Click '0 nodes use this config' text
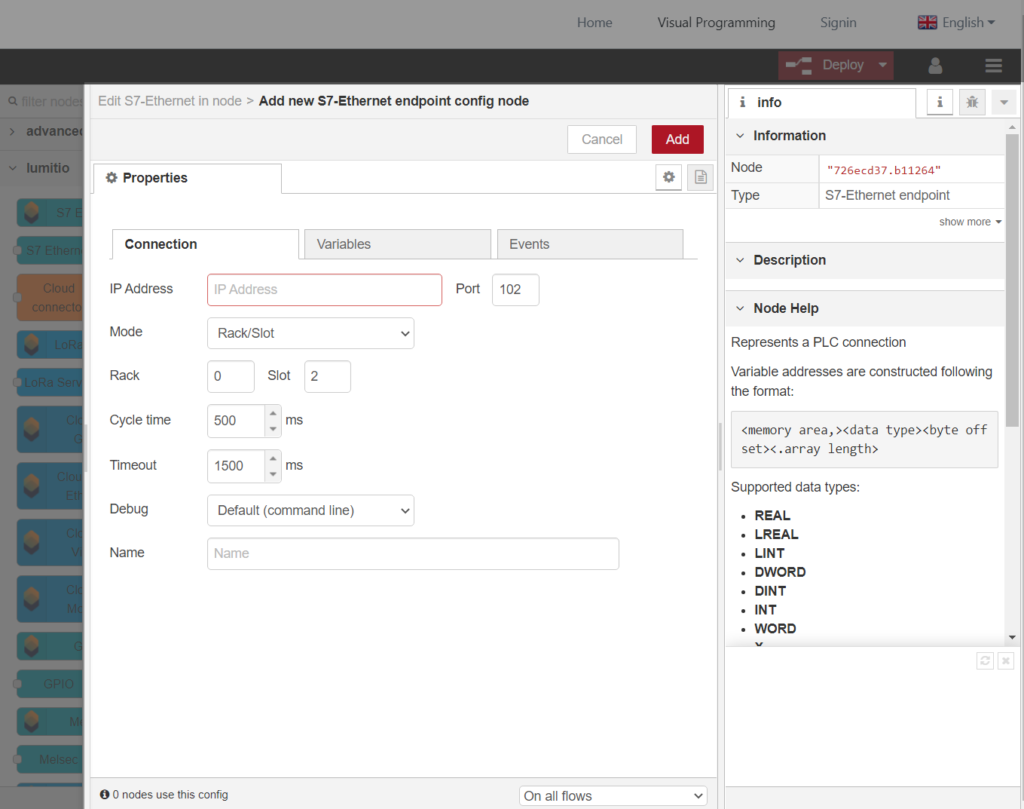 point(170,795)
